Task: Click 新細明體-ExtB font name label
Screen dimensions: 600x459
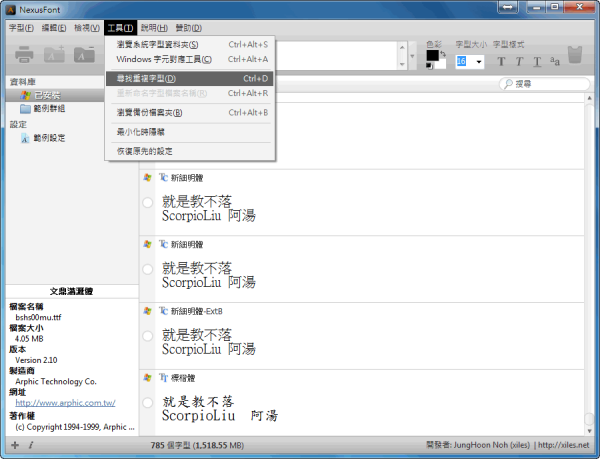Action: pos(196,311)
